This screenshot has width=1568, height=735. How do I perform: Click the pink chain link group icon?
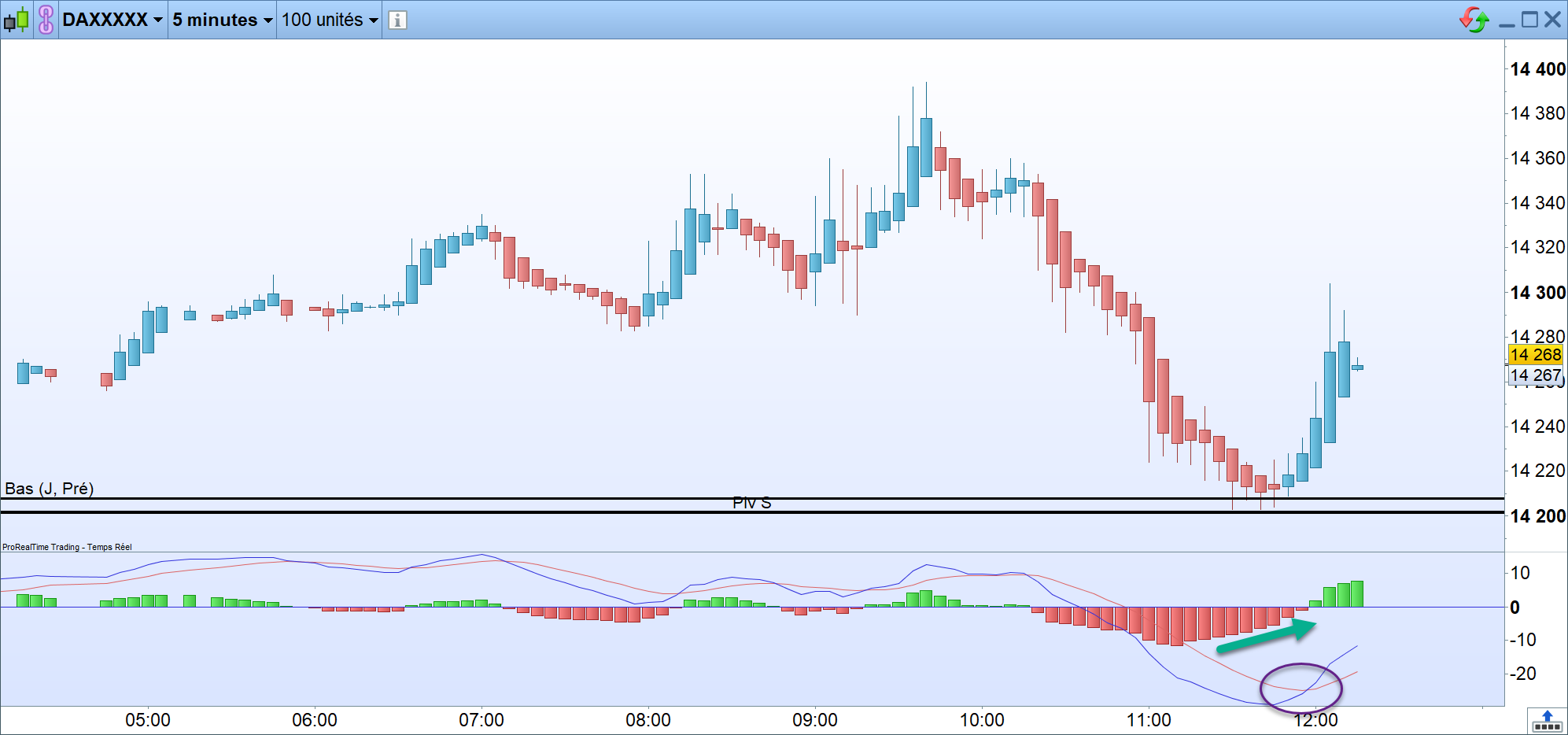click(46, 20)
